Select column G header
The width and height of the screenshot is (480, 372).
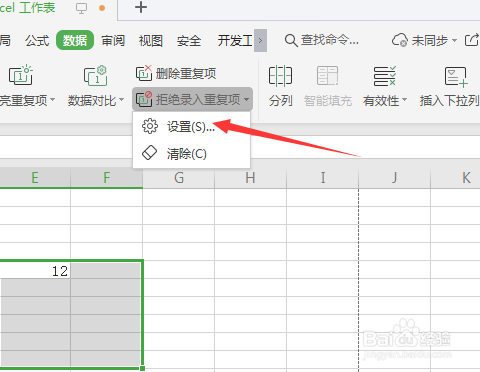point(179,178)
